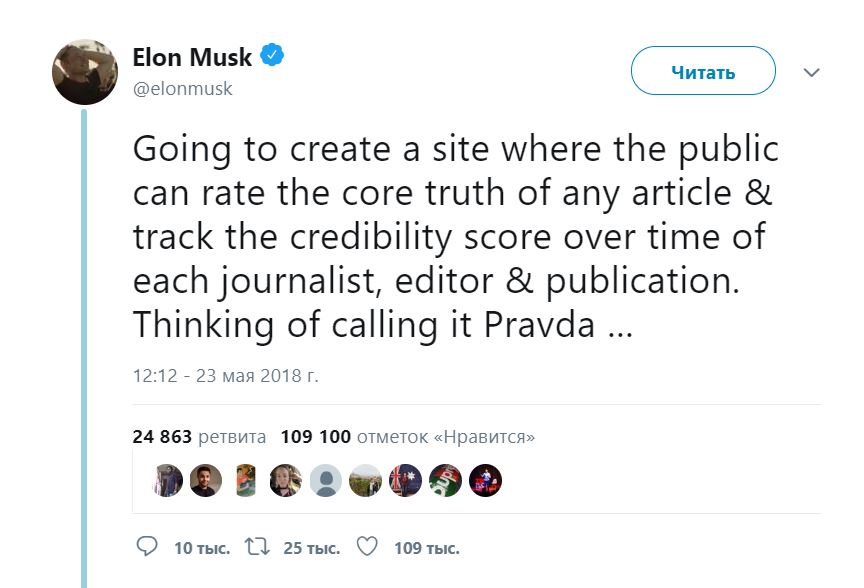Open the 12:12 - 23 мая 2018 timestamp

click(x=225, y=377)
